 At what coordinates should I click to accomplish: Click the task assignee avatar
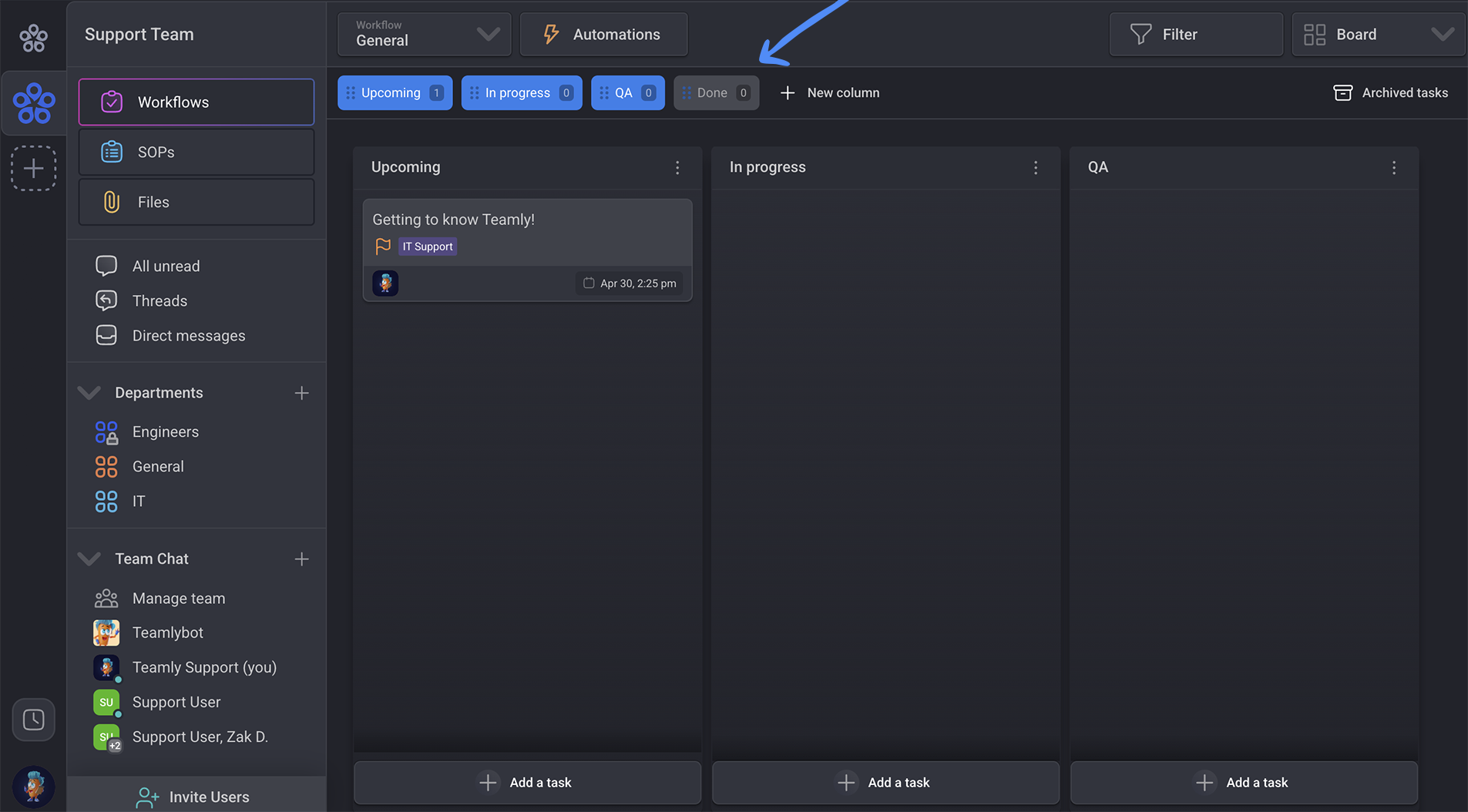pyautogui.click(x=385, y=283)
